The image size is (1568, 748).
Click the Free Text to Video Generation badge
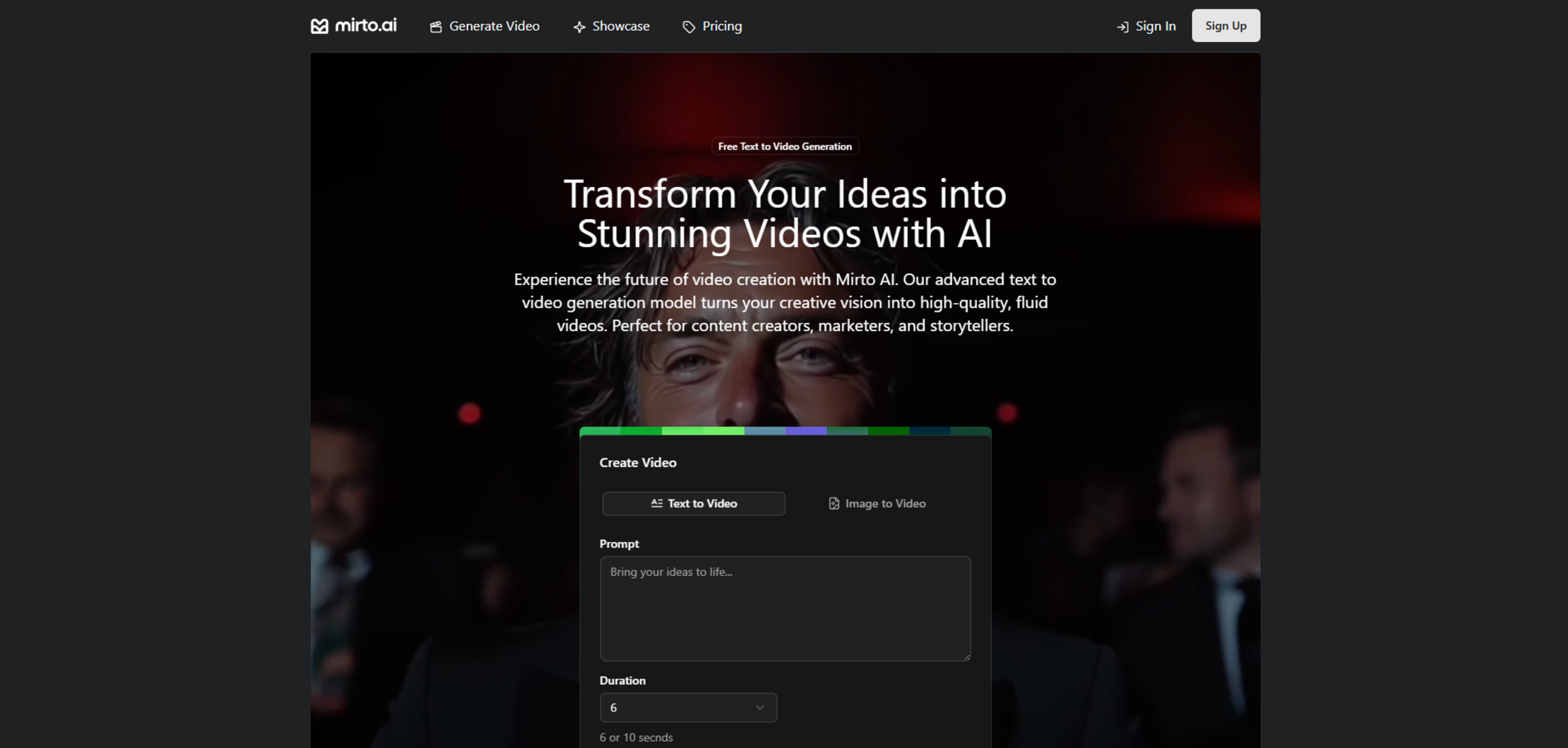(784, 146)
